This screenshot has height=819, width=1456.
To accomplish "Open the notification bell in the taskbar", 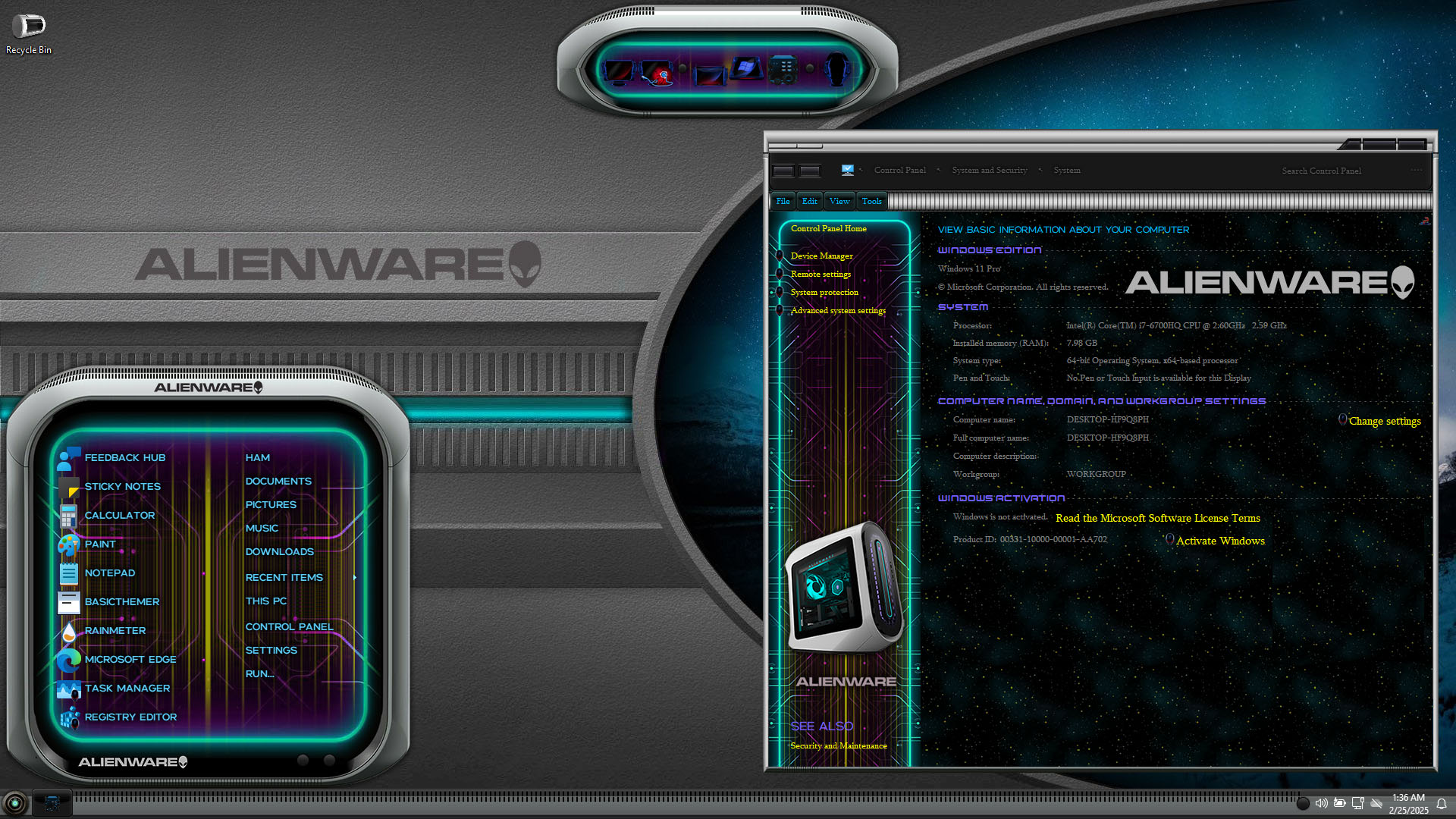I will point(1442,804).
